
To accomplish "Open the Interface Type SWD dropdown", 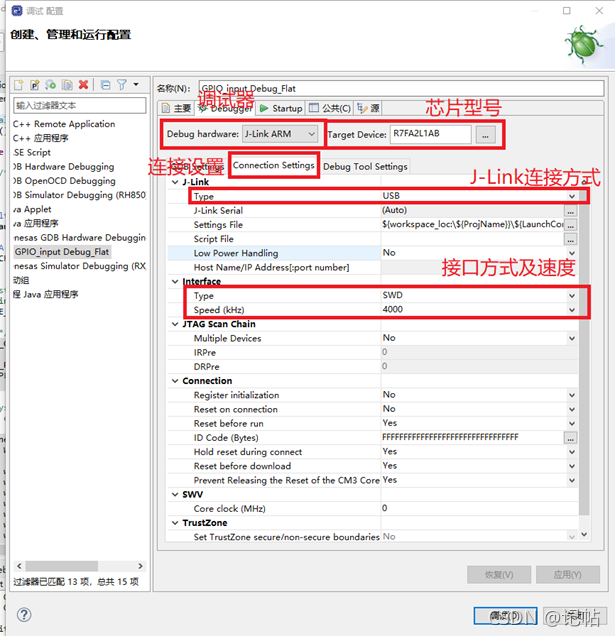I will [572, 296].
